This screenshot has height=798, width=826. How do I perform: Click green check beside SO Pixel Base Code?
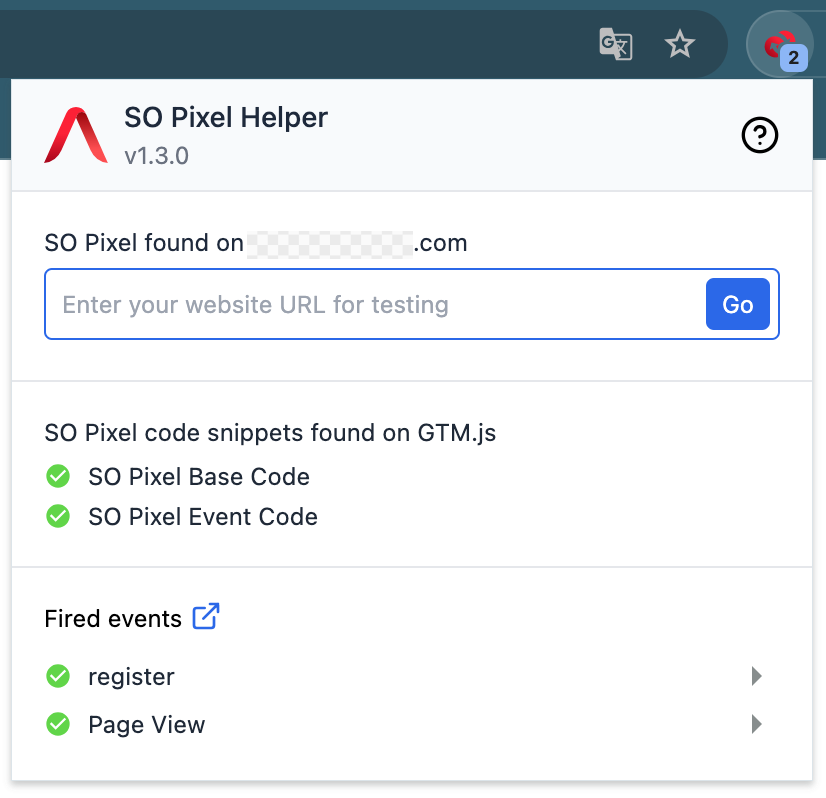58,477
